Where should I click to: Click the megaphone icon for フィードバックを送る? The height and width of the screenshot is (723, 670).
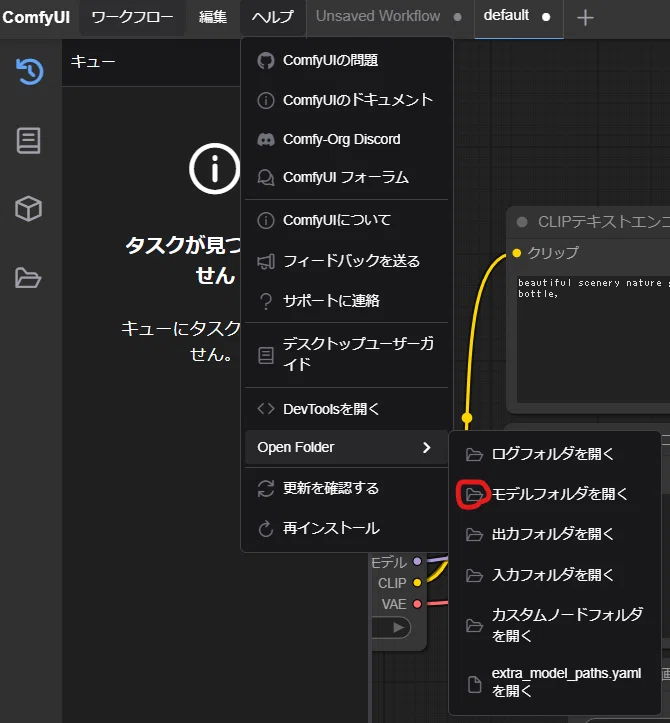[266, 261]
